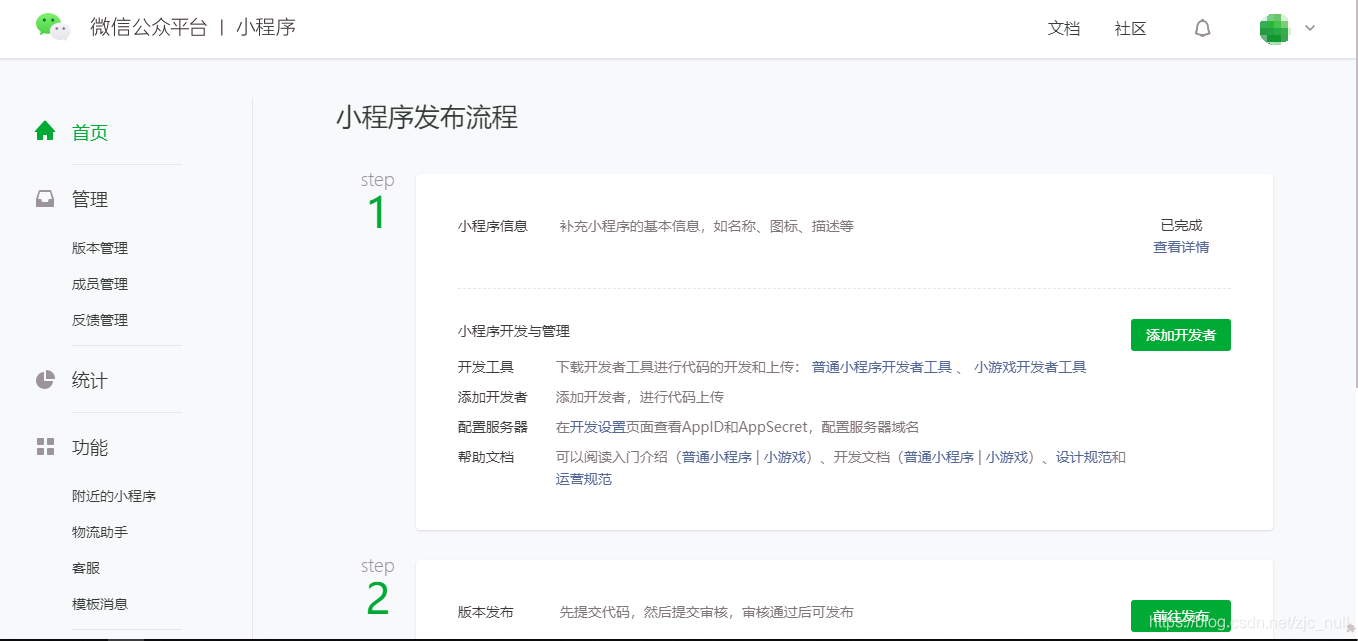Click the user avatar image
The height and width of the screenshot is (641, 1358).
pos(1274,28)
